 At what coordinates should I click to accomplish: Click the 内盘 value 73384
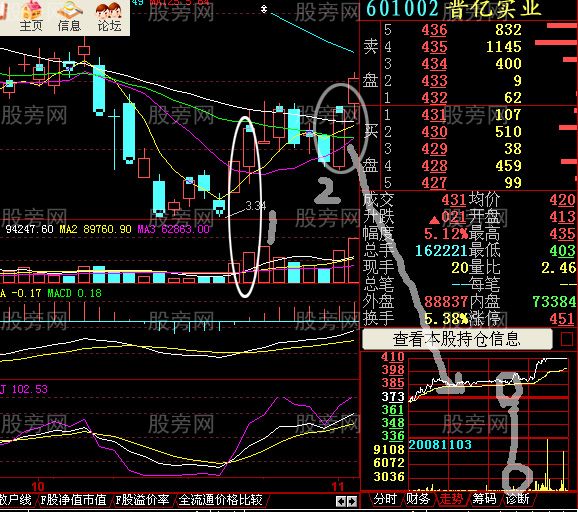click(x=554, y=302)
